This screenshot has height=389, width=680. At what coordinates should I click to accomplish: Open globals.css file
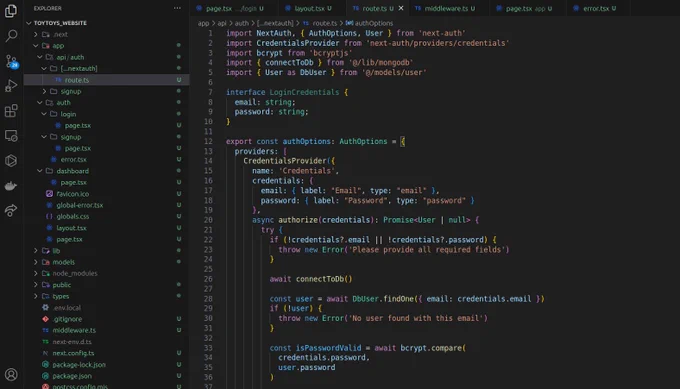106,216
